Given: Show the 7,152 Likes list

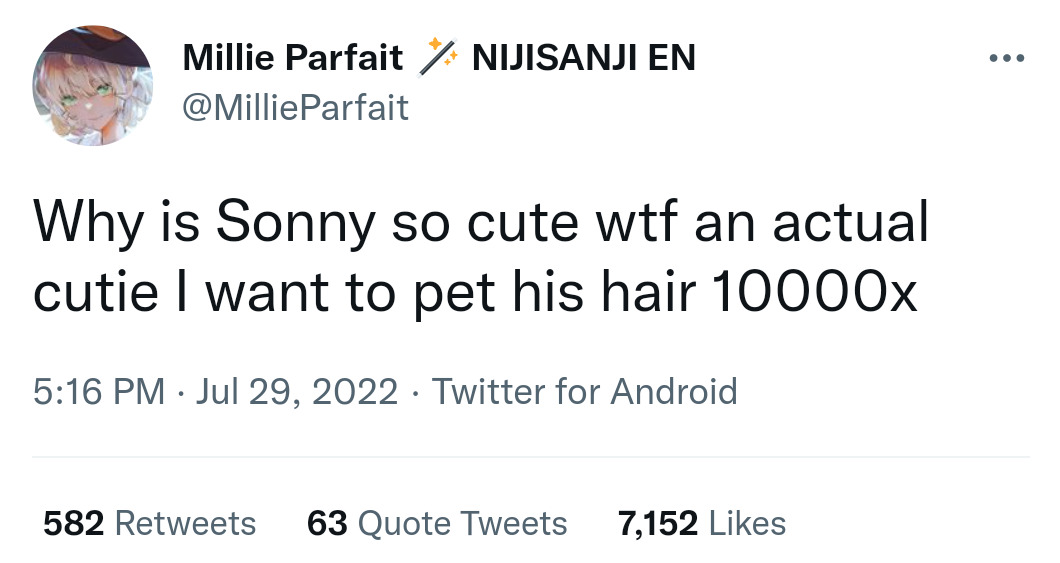Looking at the screenshot, I should [702, 523].
